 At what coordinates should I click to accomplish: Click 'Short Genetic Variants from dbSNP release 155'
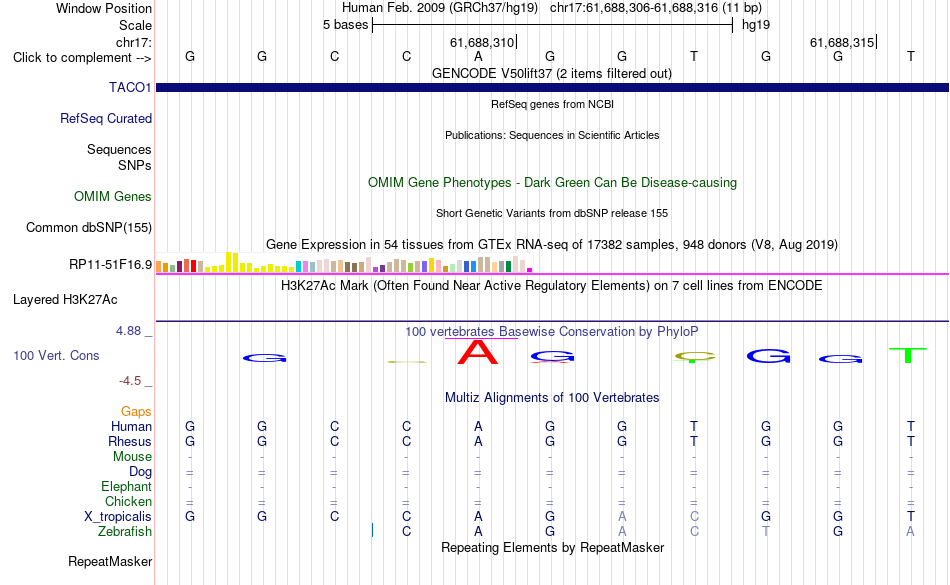(552, 213)
